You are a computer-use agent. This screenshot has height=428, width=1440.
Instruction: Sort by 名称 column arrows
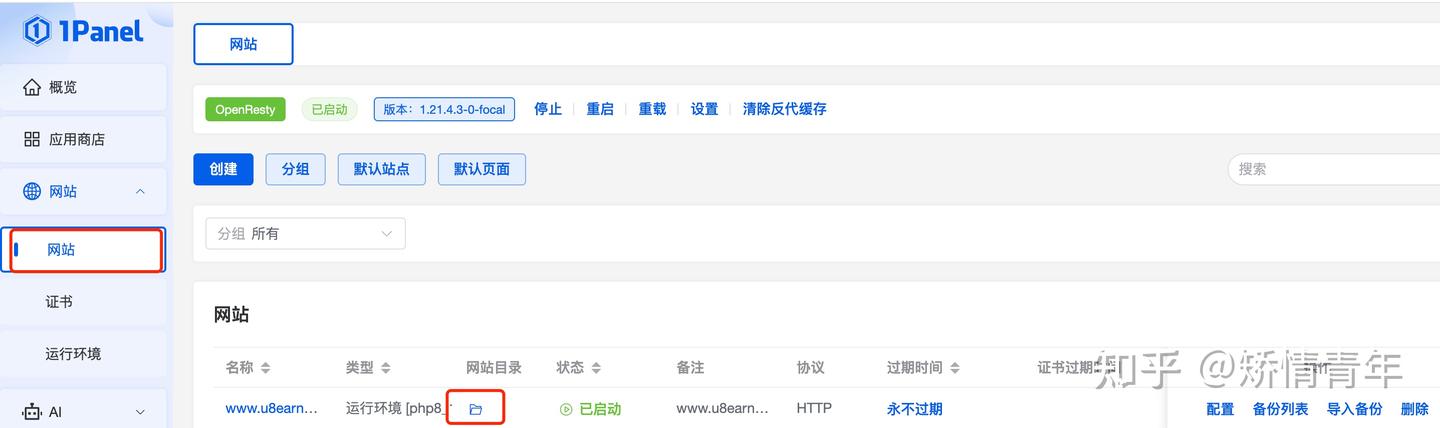(x=265, y=368)
